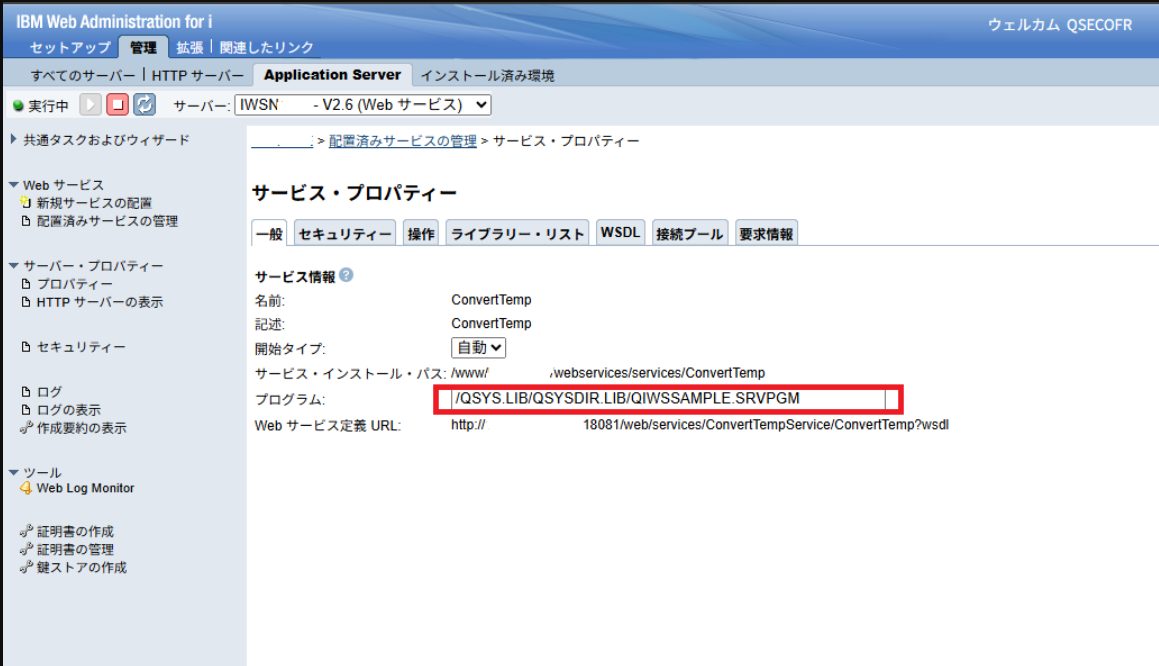
Task: Open the インストール済み環境 tab
Action: pyautogui.click(x=487, y=75)
